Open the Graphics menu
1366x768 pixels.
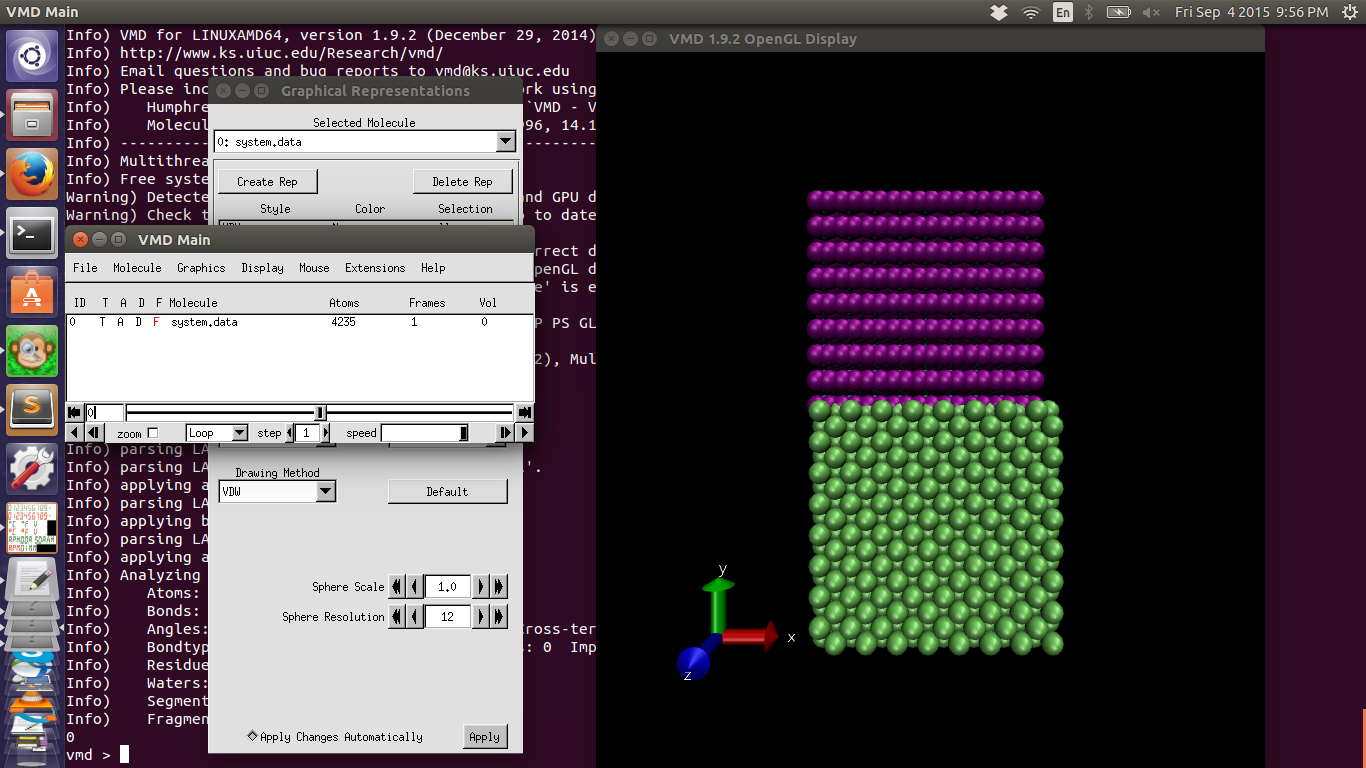201,268
